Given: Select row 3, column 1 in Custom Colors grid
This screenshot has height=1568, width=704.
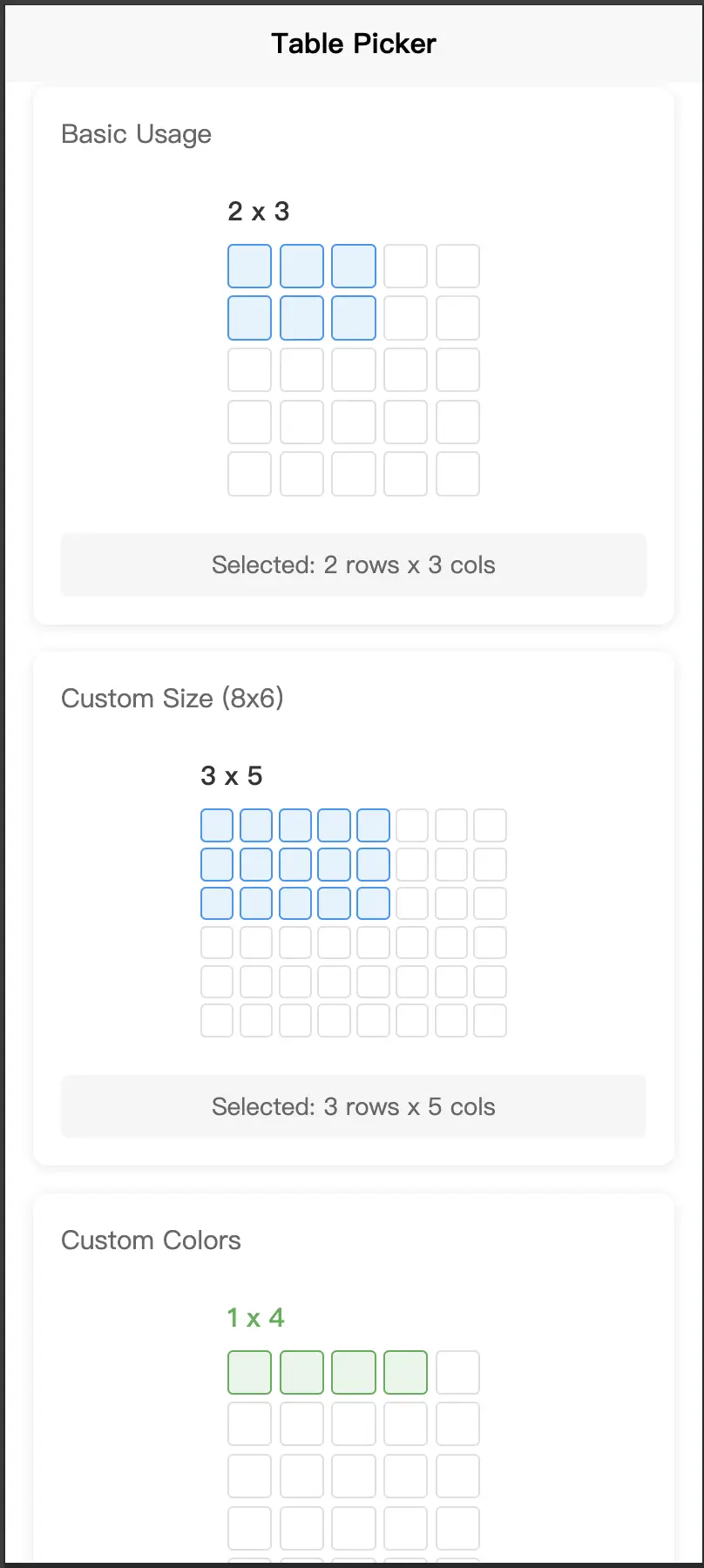Looking at the screenshot, I should (249, 1476).
